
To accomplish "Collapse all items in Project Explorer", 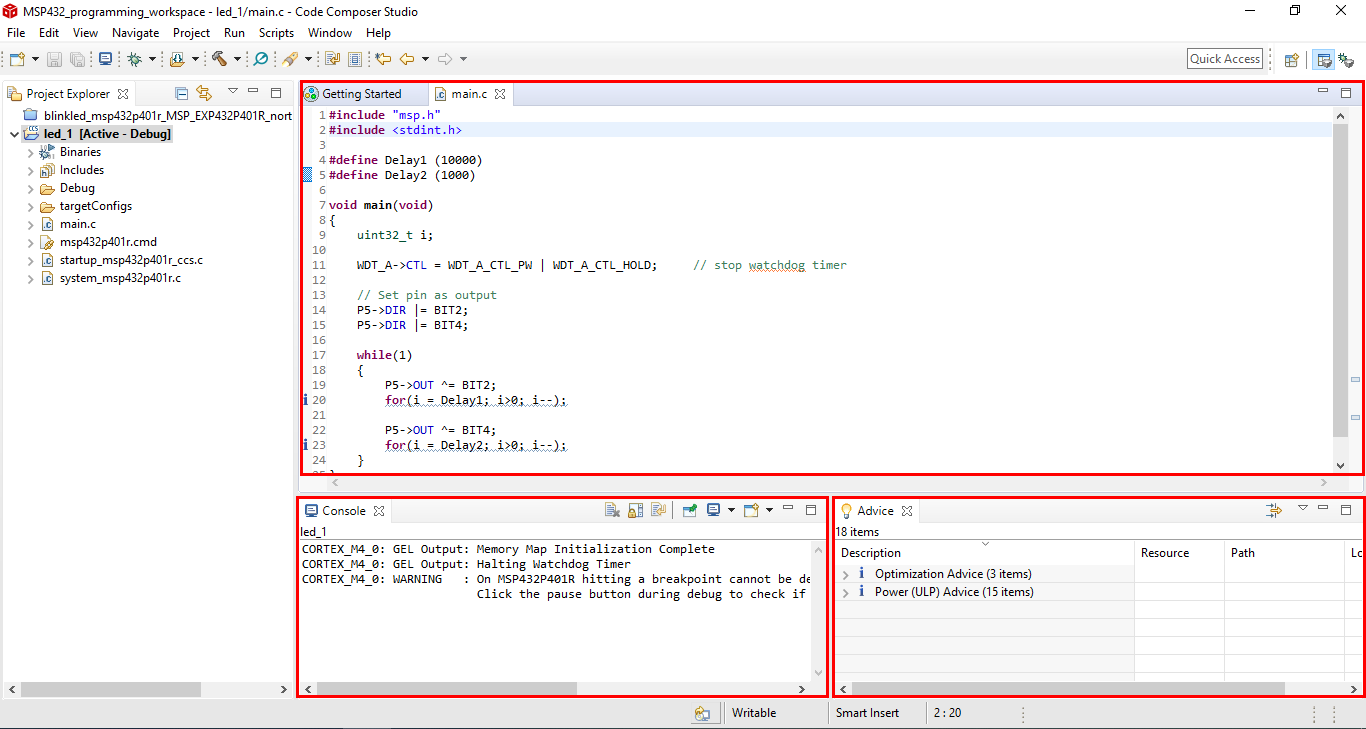I will 180,92.
